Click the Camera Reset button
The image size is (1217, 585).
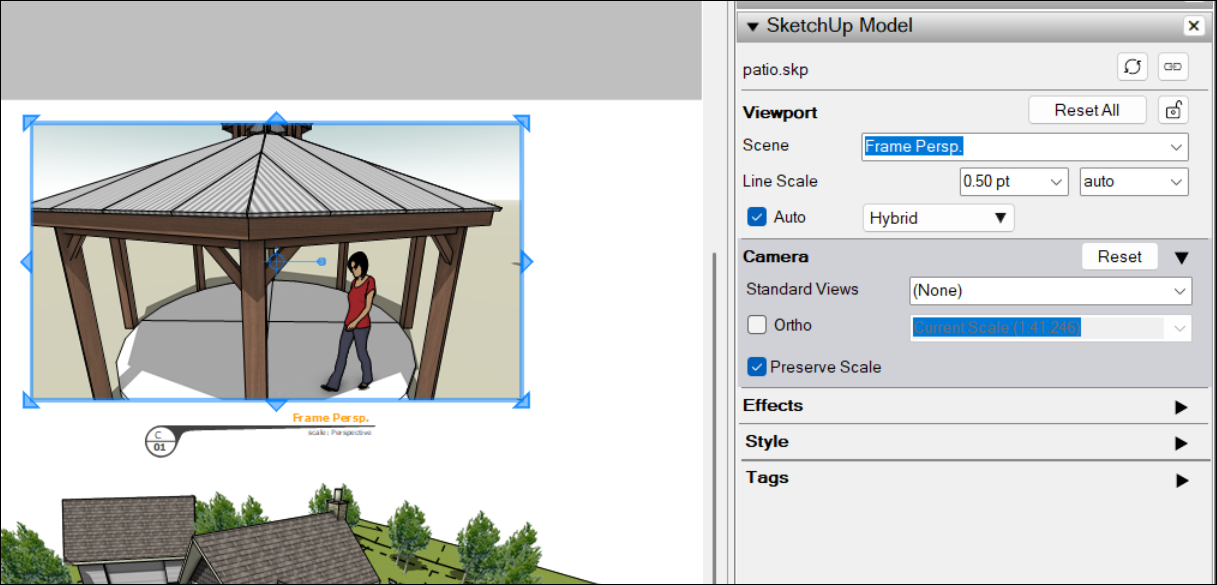coord(1119,256)
